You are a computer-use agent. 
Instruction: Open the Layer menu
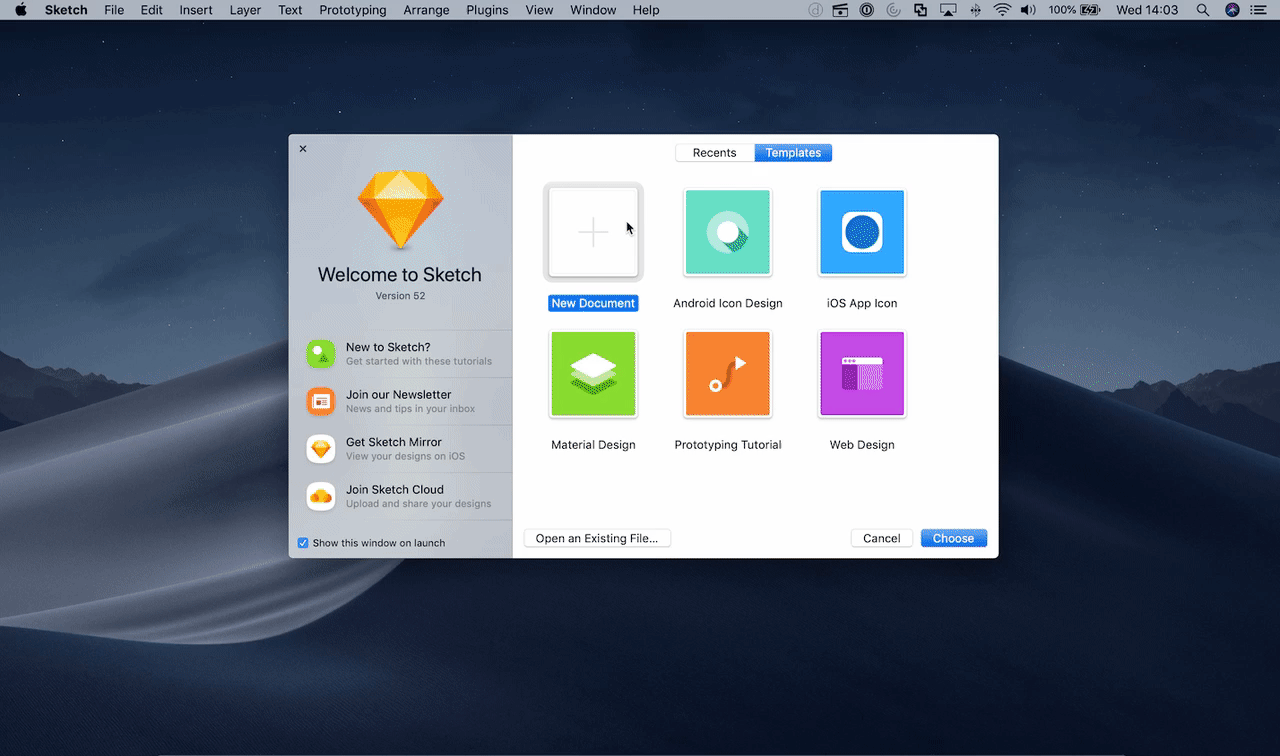pyautogui.click(x=245, y=10)
